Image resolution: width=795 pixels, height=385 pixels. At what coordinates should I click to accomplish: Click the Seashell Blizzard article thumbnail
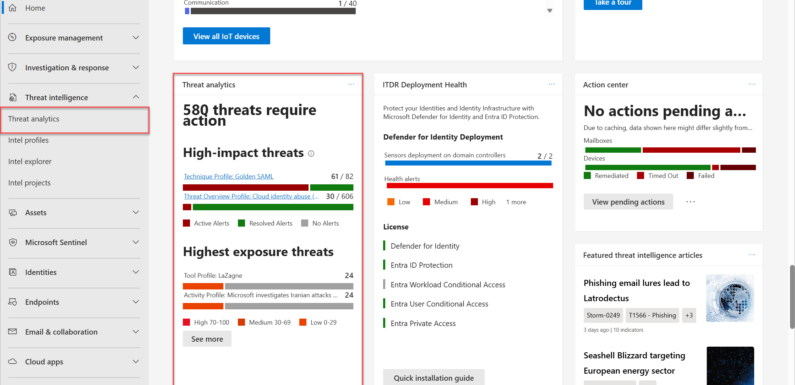point(730,366)
